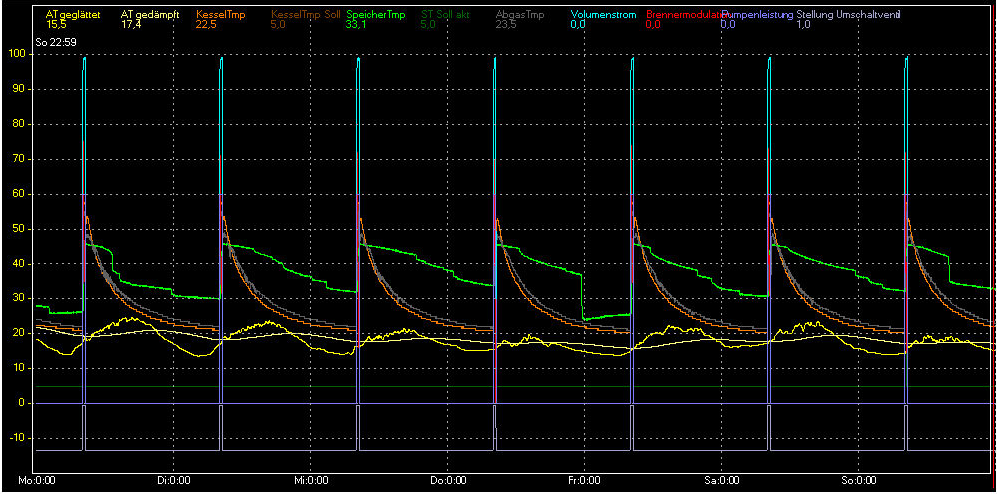This screenshot has width=997, height=494.
Task: Click the 5,0 value under KesselTmp Soll
Action: pyautogui.click(x=278, y=24)
